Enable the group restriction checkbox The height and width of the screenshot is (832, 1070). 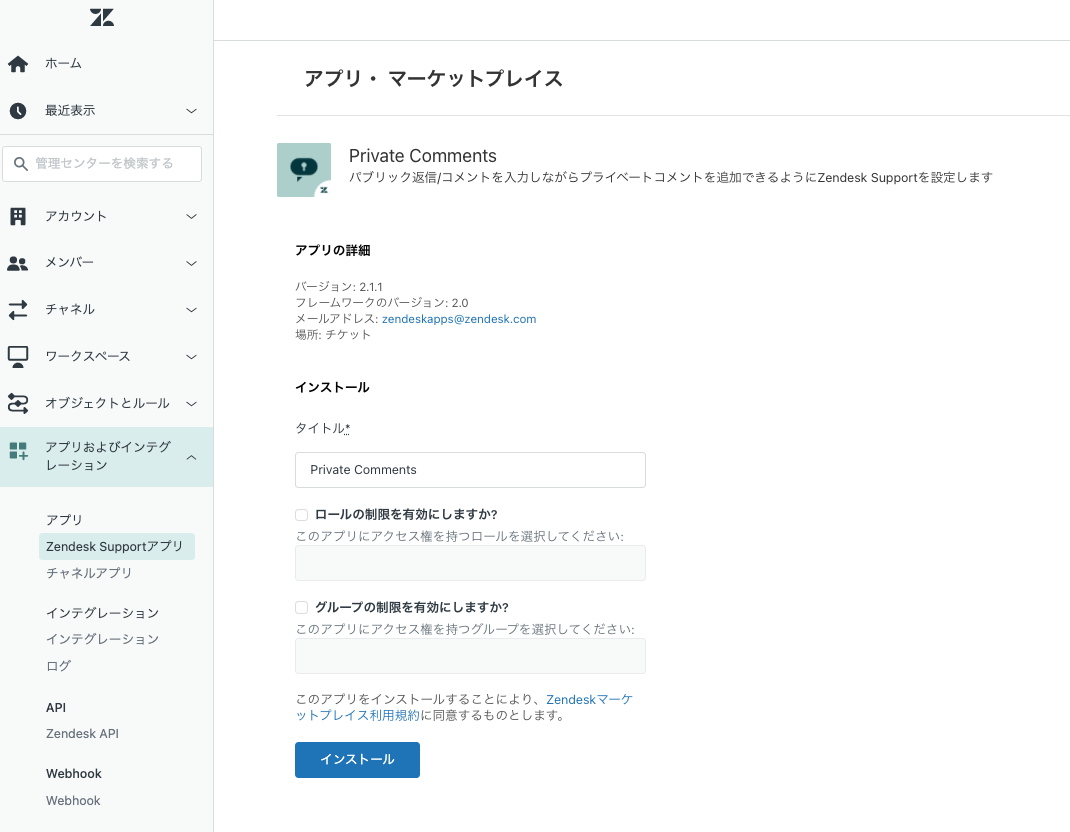[x=302, y=607]
